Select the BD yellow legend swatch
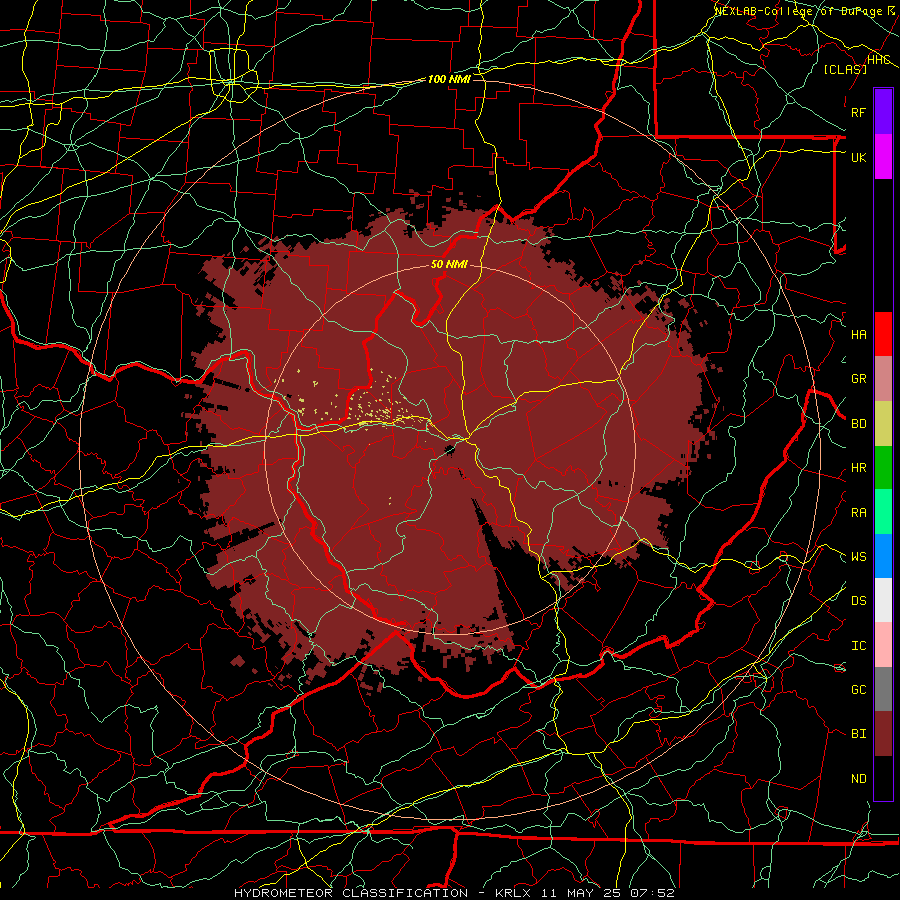Image resolution: width=900 pixels, height=900 pixels. (883, 424)
